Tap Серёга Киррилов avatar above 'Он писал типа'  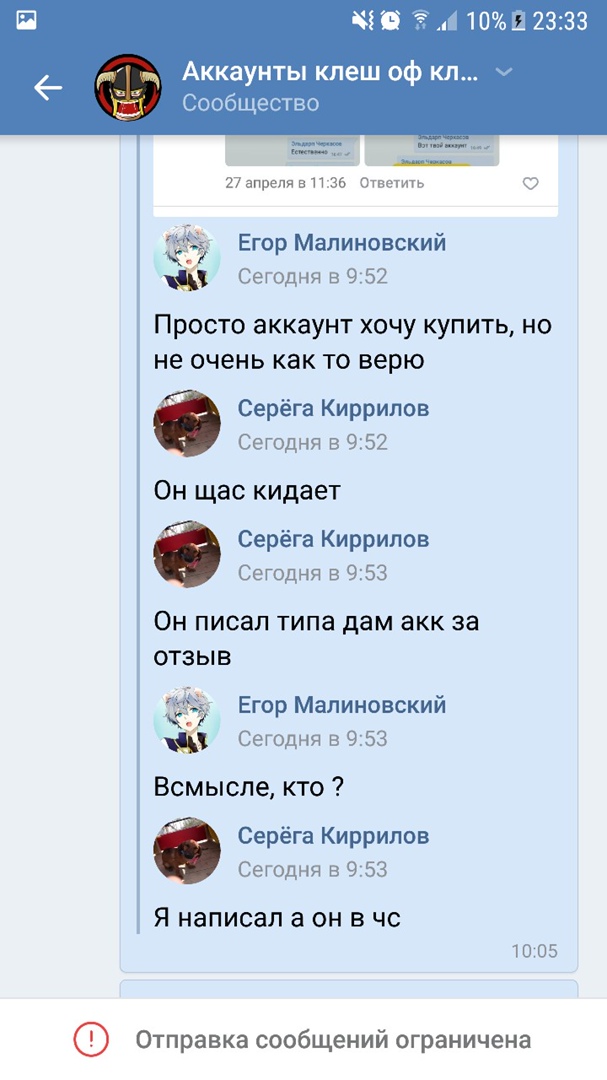pos(187,554)
